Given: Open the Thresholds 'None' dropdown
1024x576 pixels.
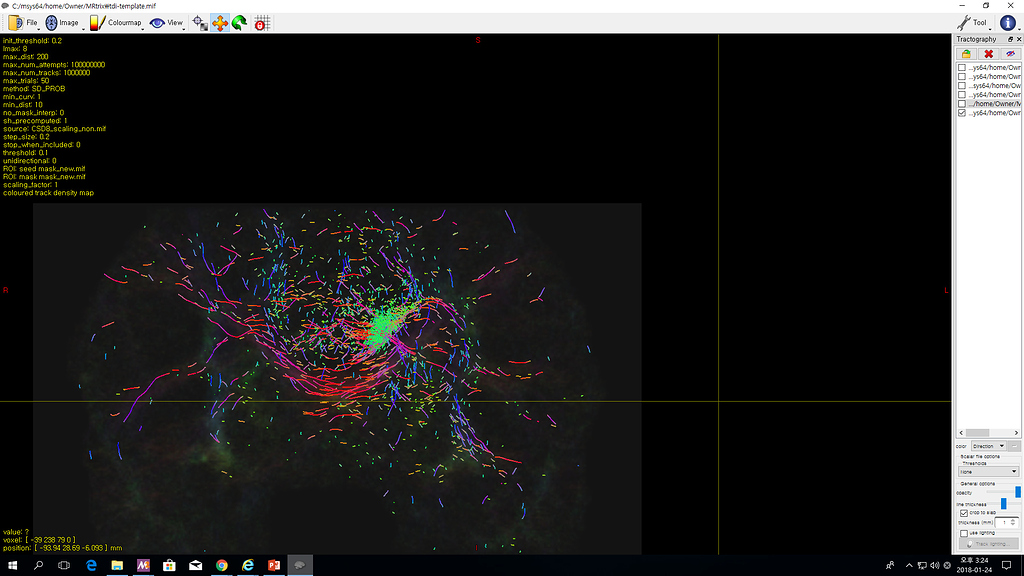Looking at the screenshot, I should [x=986, y=470].
